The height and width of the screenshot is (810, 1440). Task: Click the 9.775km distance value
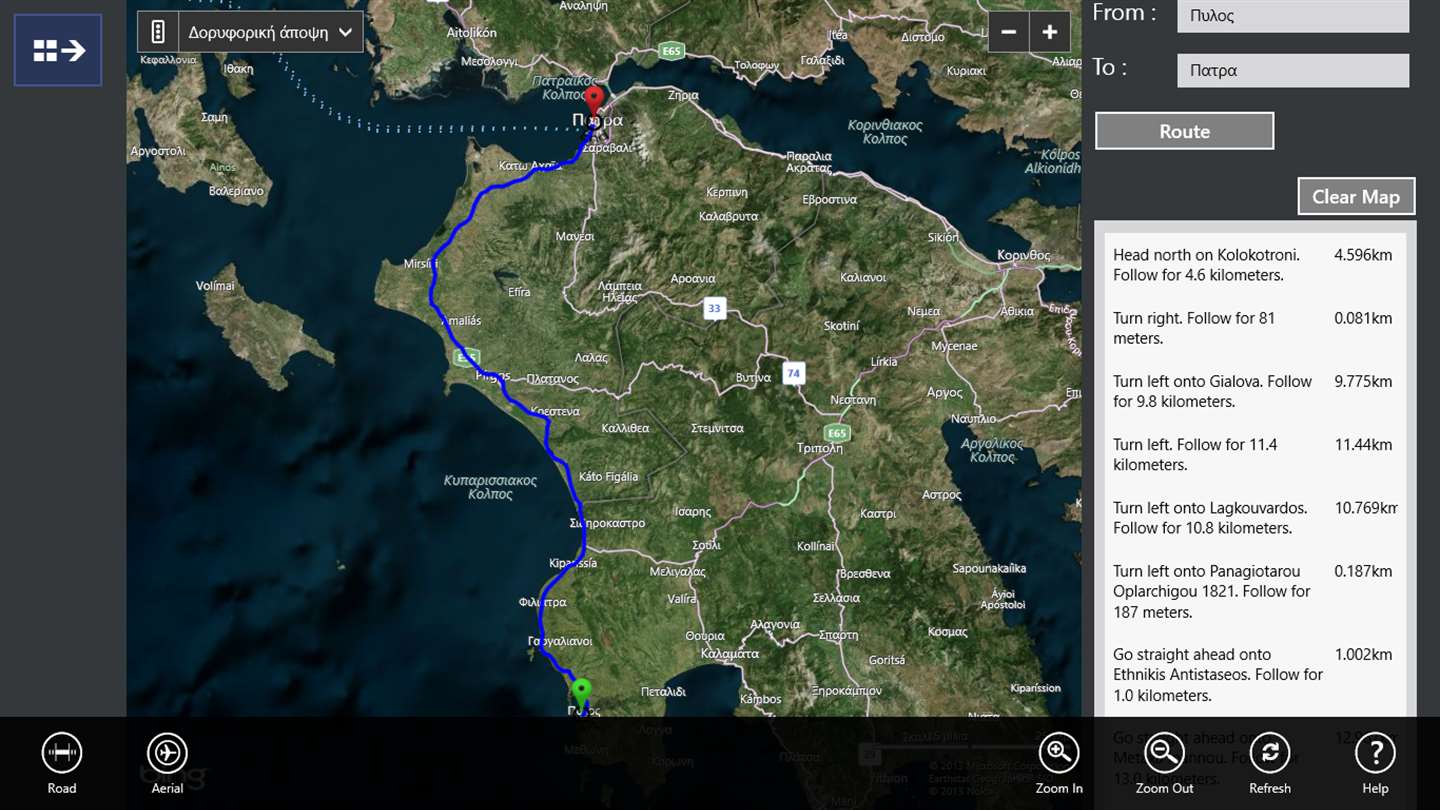1363,381
